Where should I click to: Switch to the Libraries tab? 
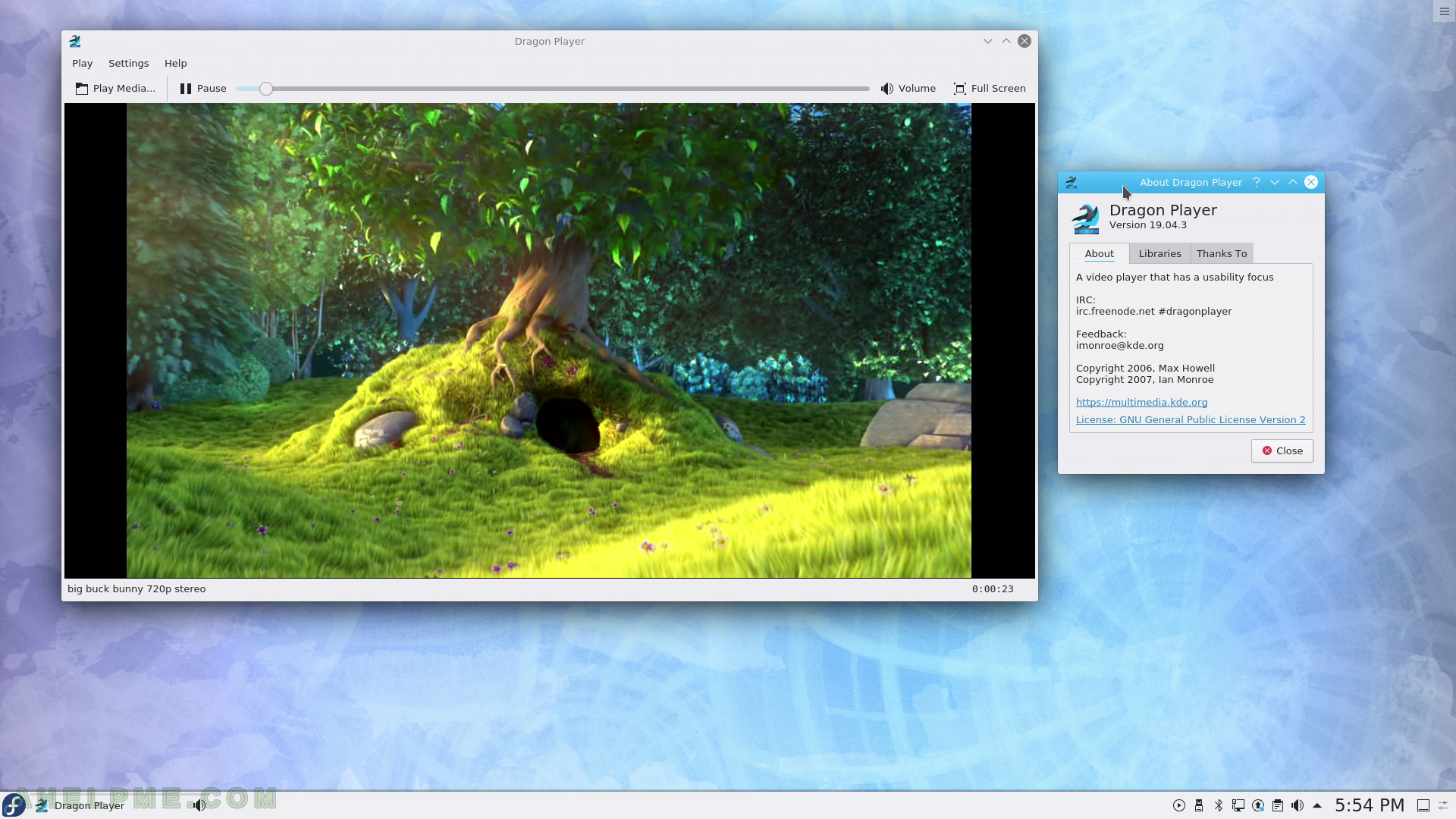(x=1159, y=254)
